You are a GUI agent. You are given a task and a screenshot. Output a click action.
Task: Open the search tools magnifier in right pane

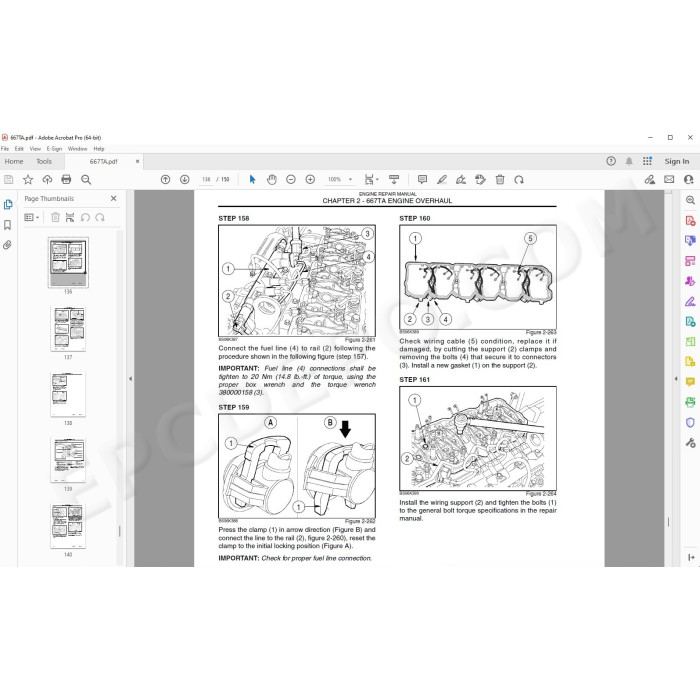coord(690,200)
